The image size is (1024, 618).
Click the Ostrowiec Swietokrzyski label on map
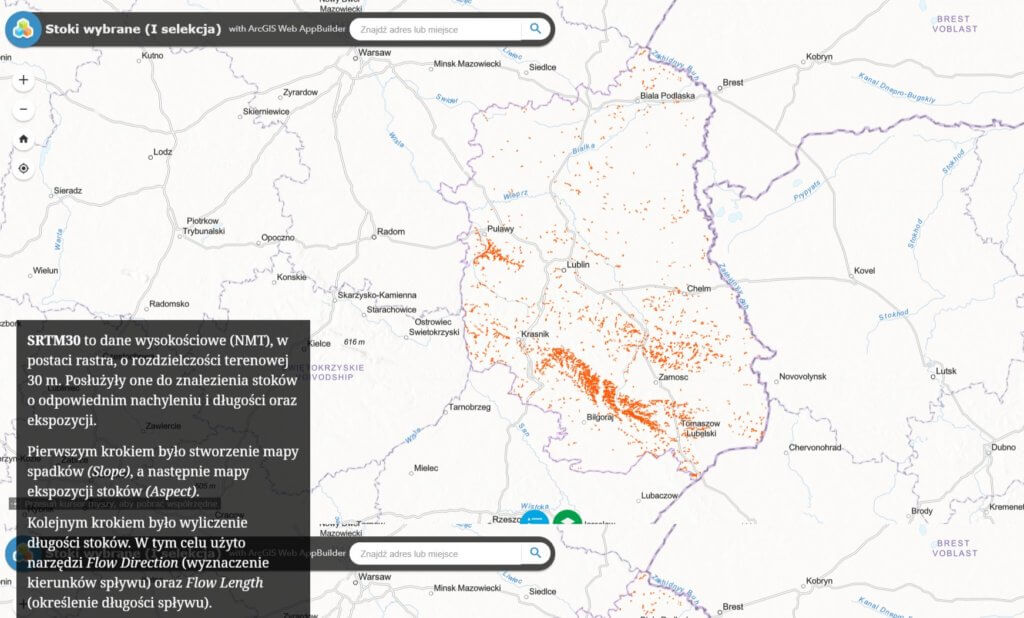pyautogui.click(x=434, y=327)
